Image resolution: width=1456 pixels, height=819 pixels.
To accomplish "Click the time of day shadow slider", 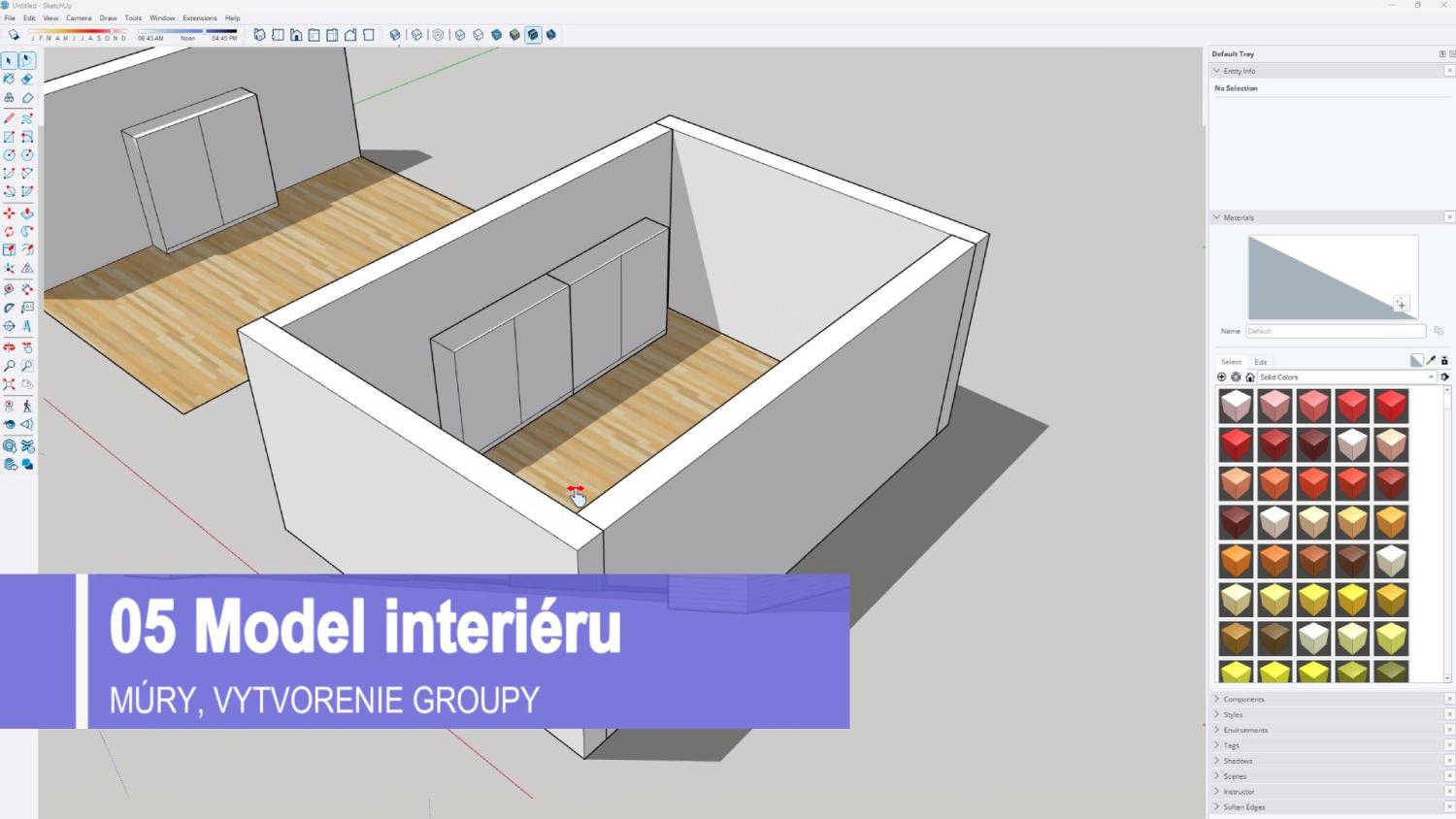I will click(186, 31).
